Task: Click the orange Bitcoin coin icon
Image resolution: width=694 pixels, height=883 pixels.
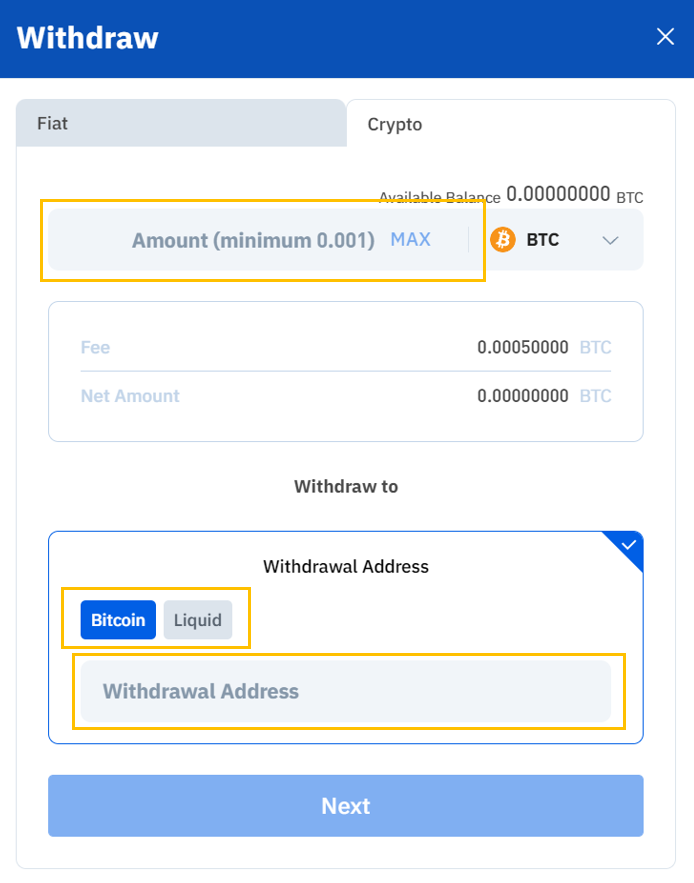Action: 503,239
